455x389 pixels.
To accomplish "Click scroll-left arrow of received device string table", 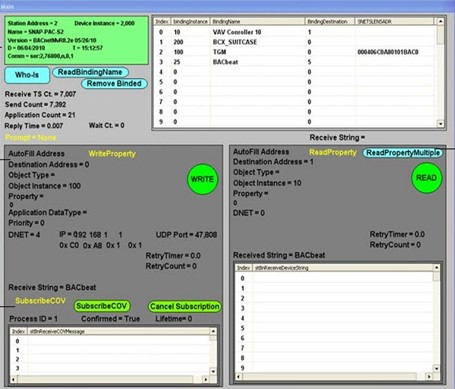I will tap(238, 377).
